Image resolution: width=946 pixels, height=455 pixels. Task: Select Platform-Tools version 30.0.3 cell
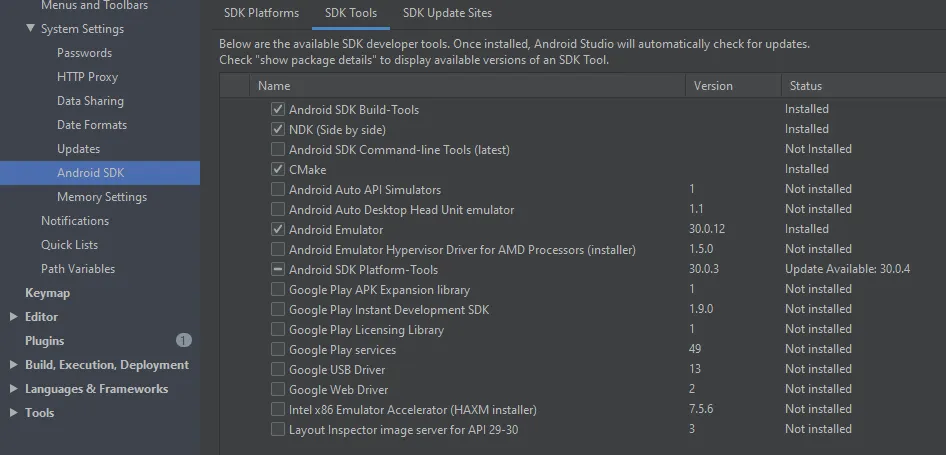(703, 269)
